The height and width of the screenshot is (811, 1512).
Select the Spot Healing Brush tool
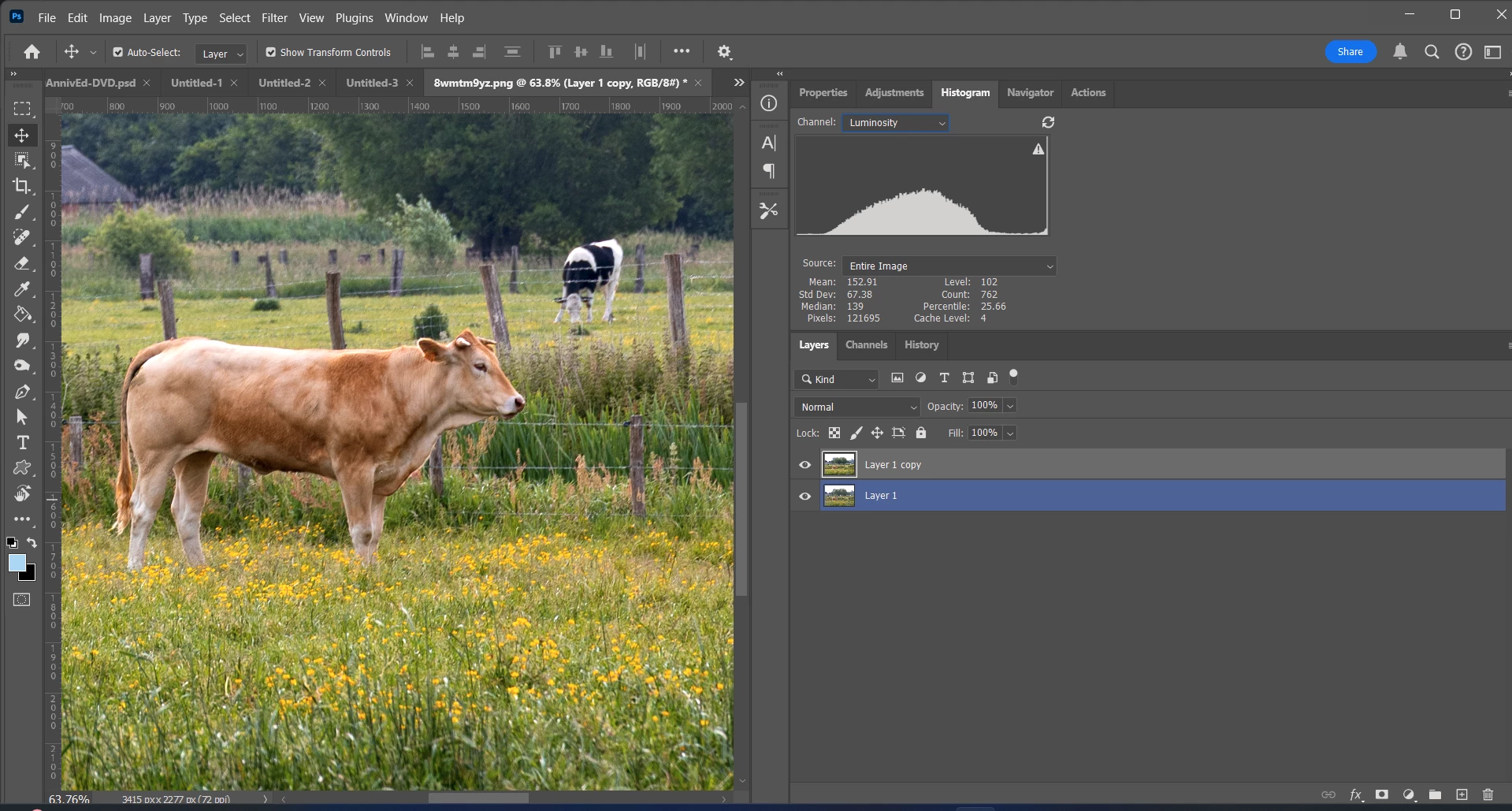22,237
